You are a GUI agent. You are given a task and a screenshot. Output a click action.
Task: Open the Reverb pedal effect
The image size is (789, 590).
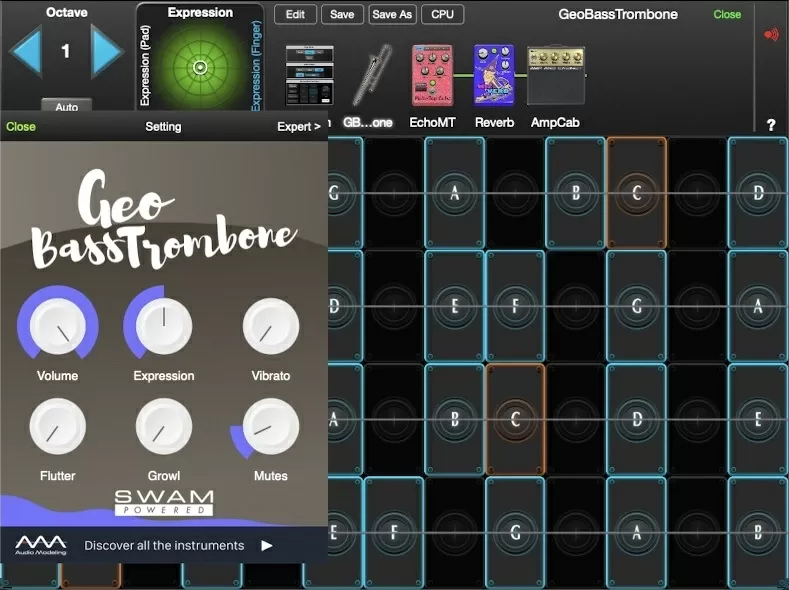point(494,75)
